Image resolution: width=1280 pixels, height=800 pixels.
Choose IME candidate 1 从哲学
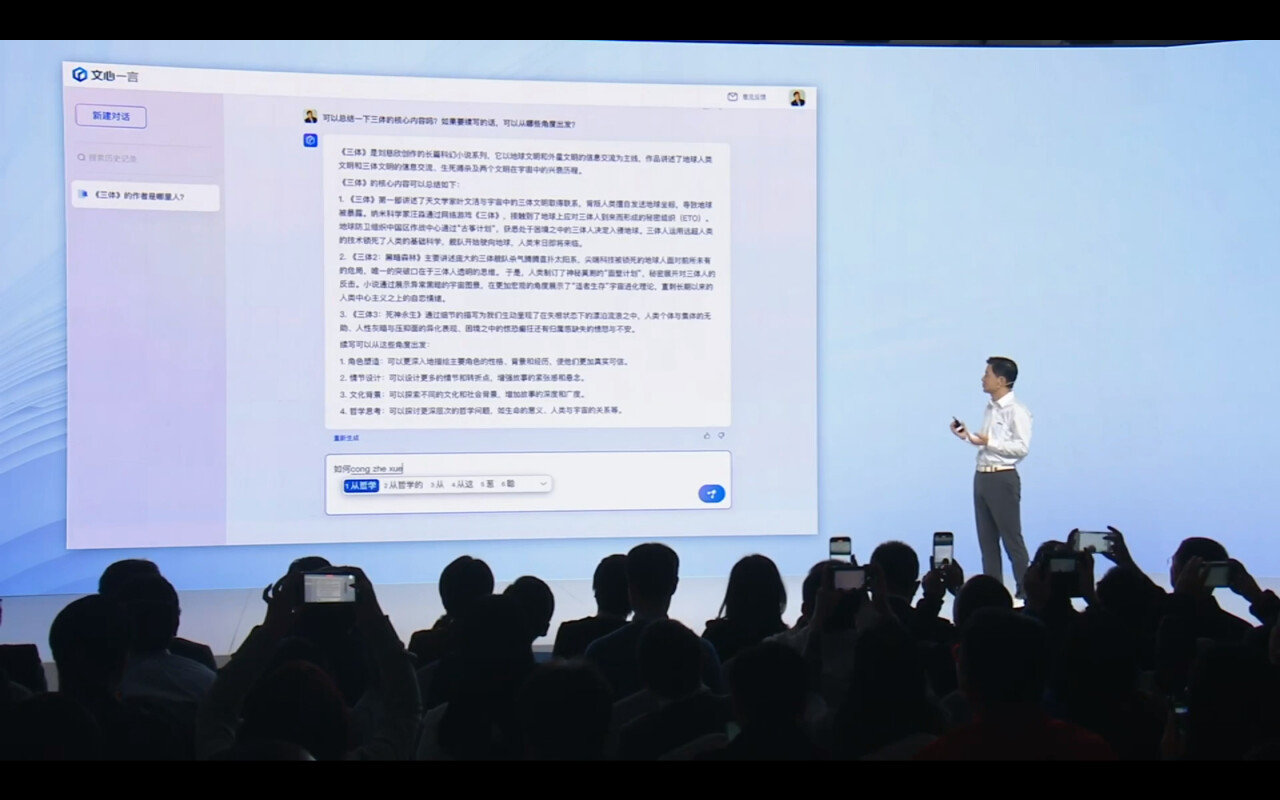click(361, 485)
